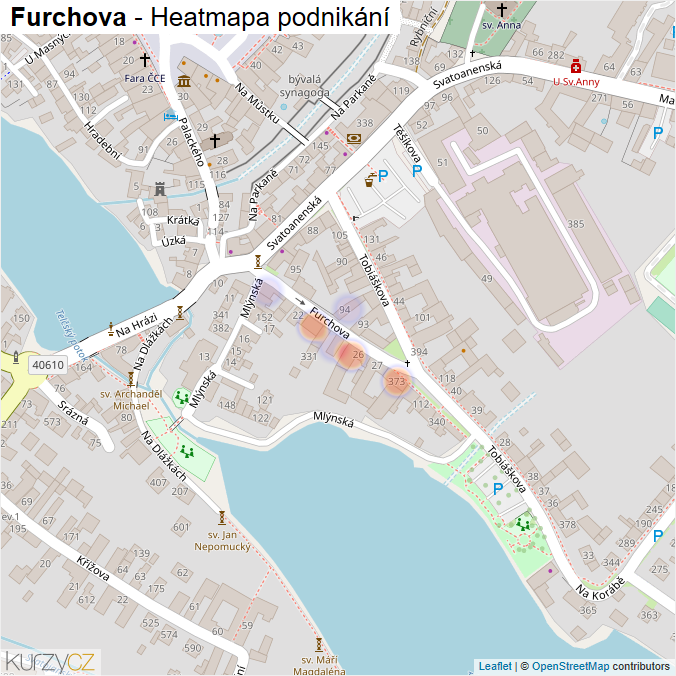
Task: Click the monument icon on Na Hrázi
Action: (111, 329)
